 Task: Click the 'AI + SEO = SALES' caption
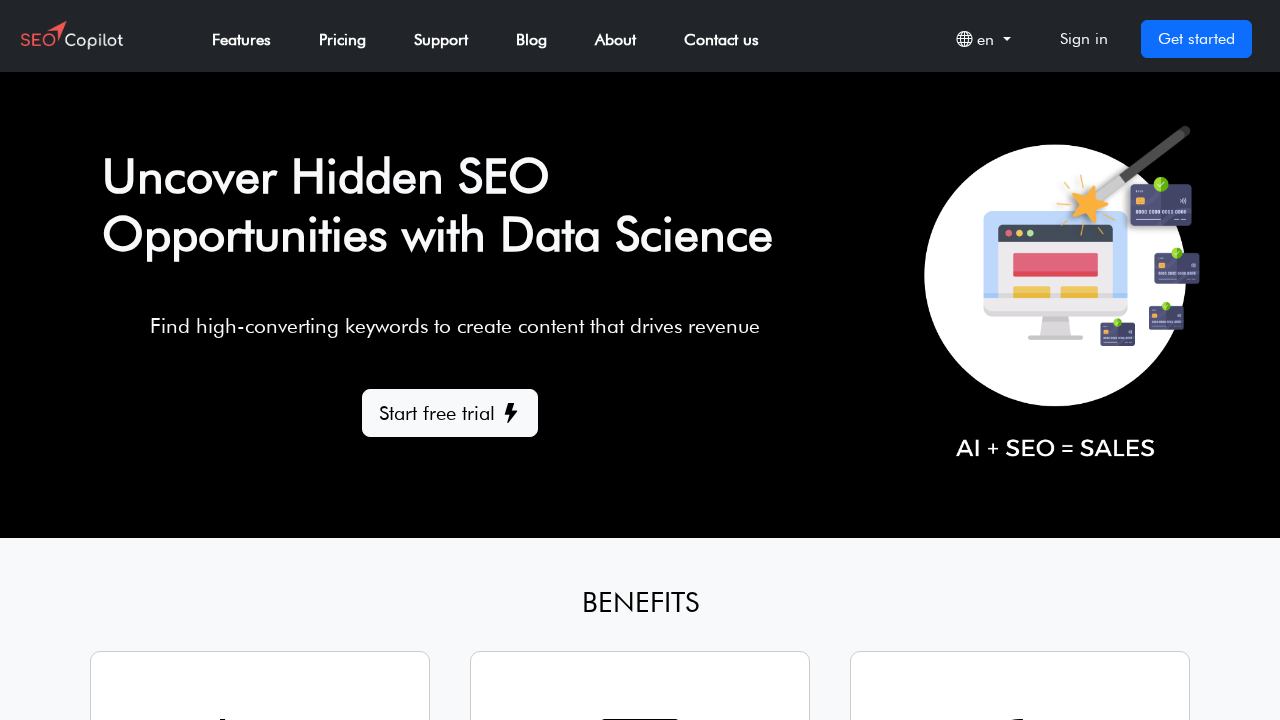1055,448
